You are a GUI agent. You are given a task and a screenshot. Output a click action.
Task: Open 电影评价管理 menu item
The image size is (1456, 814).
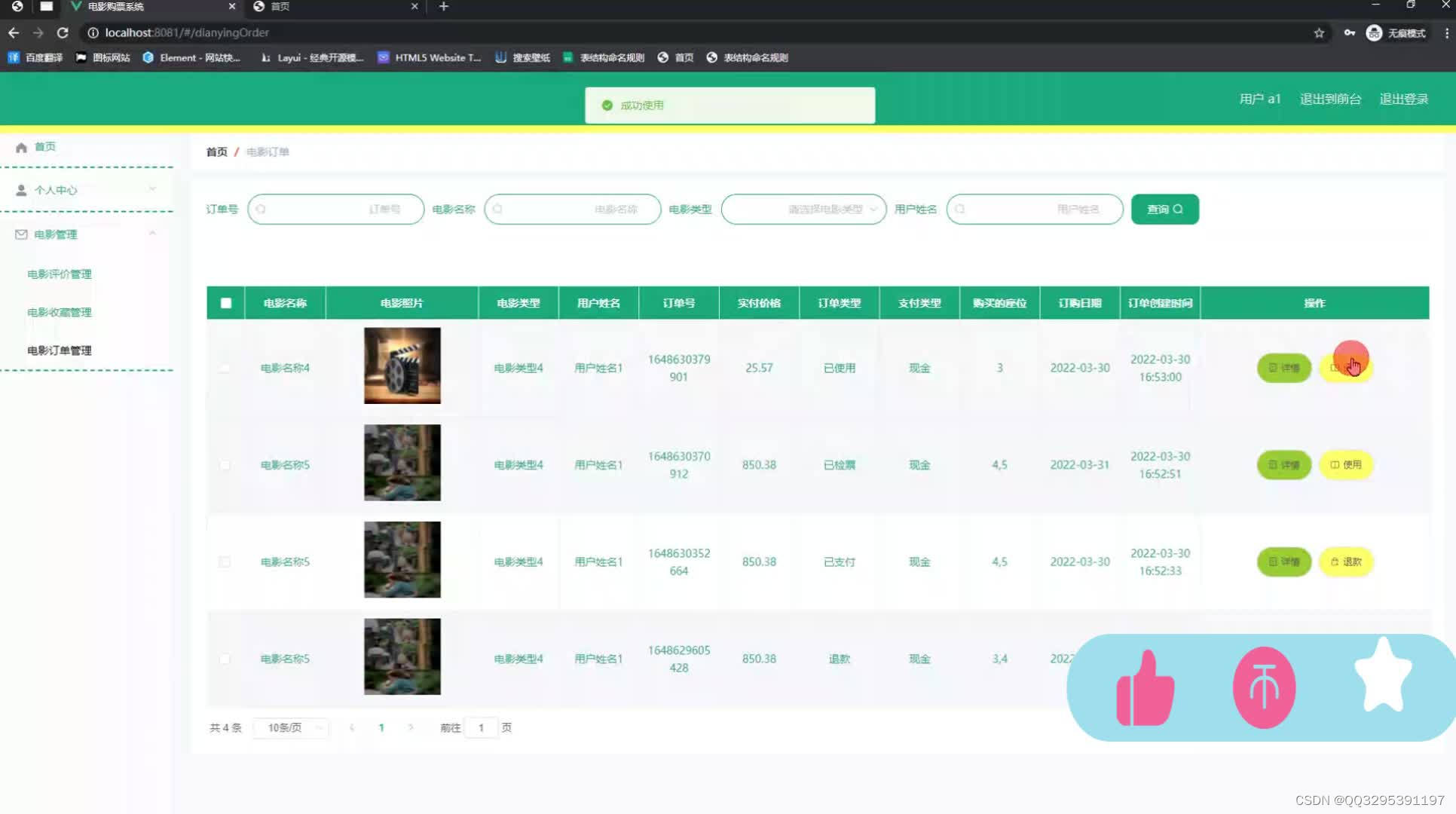tap(59, 273)
